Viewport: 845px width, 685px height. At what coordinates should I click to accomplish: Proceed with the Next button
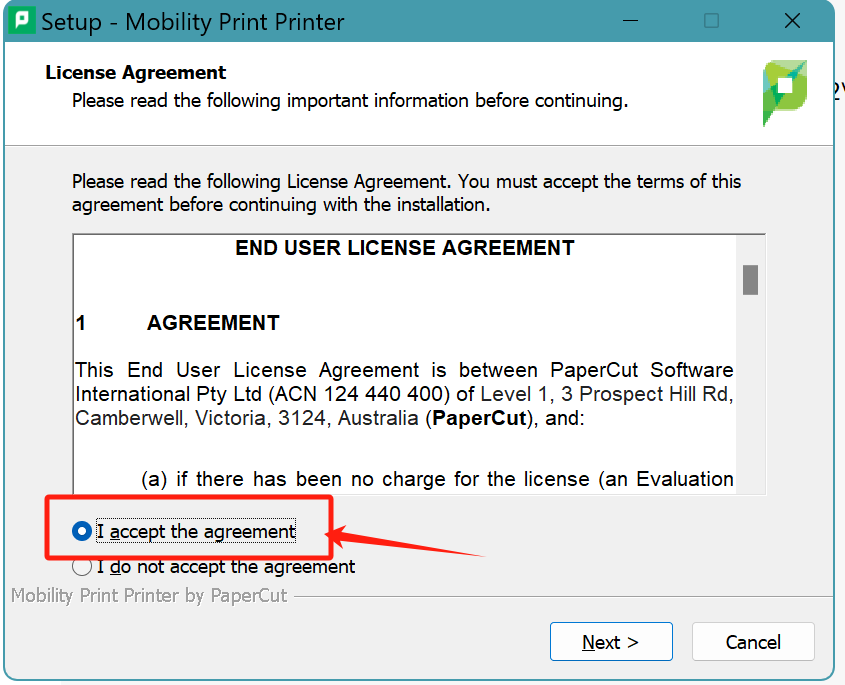611,641
